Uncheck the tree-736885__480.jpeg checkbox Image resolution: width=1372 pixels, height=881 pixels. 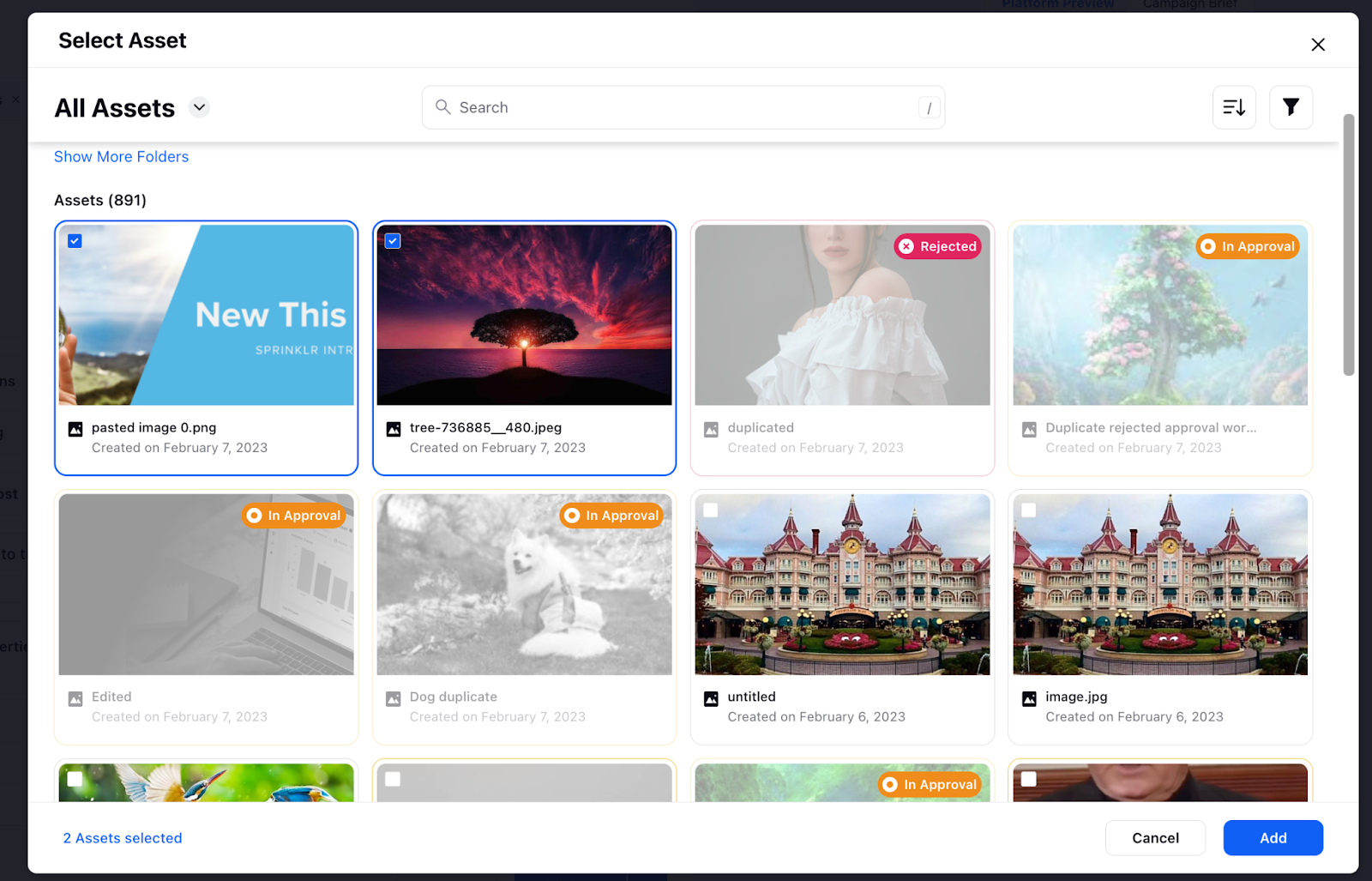click(x=393, y=241)
